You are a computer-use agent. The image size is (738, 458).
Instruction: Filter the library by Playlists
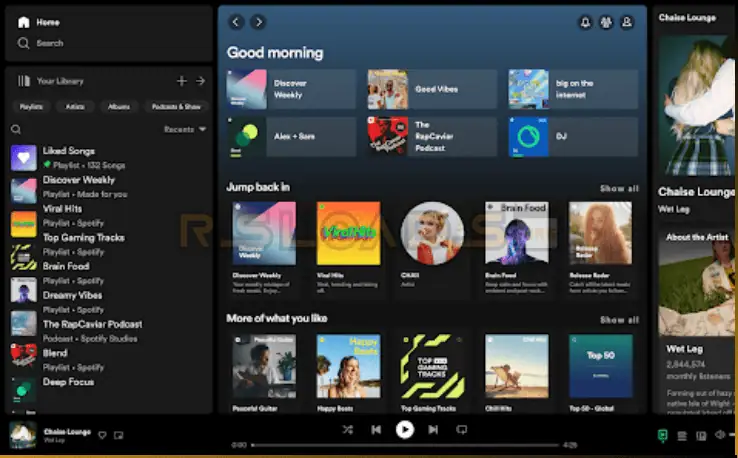pos(31,107)
